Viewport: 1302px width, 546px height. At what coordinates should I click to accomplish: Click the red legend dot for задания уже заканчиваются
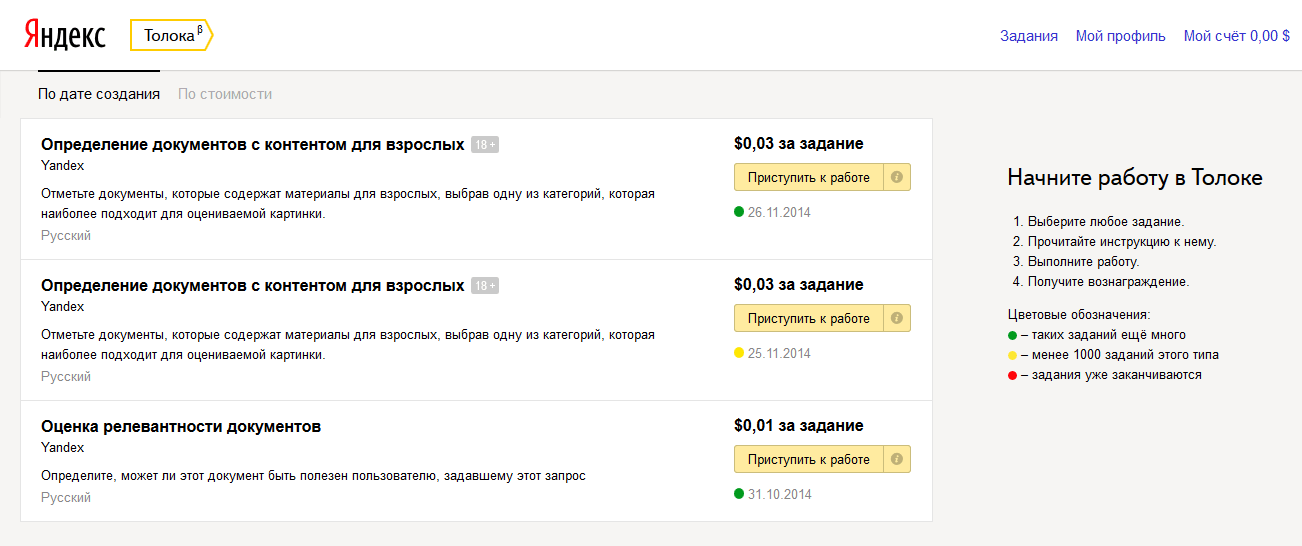coord(1012,375)
